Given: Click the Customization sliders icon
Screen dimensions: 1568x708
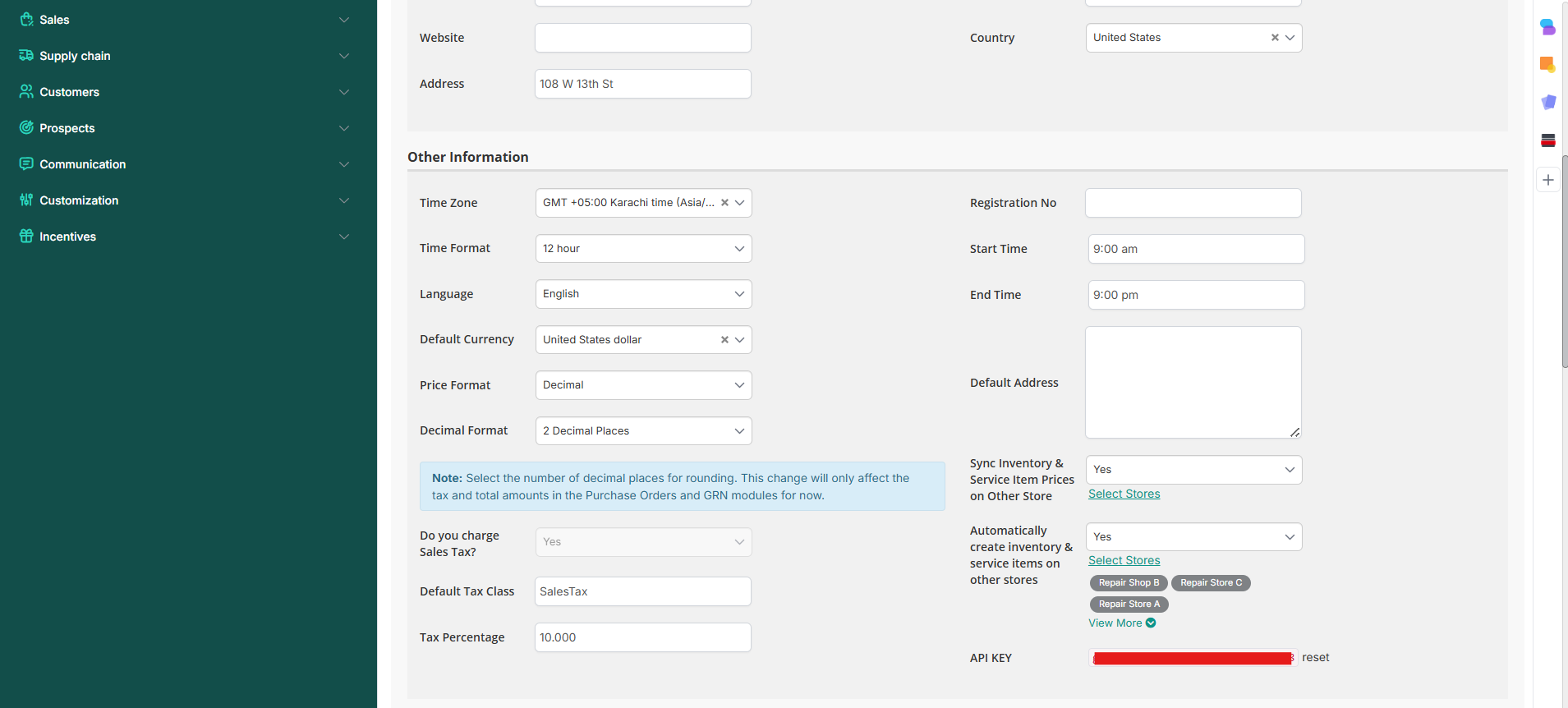Looking at the screenshot, I should click(26, 200).
